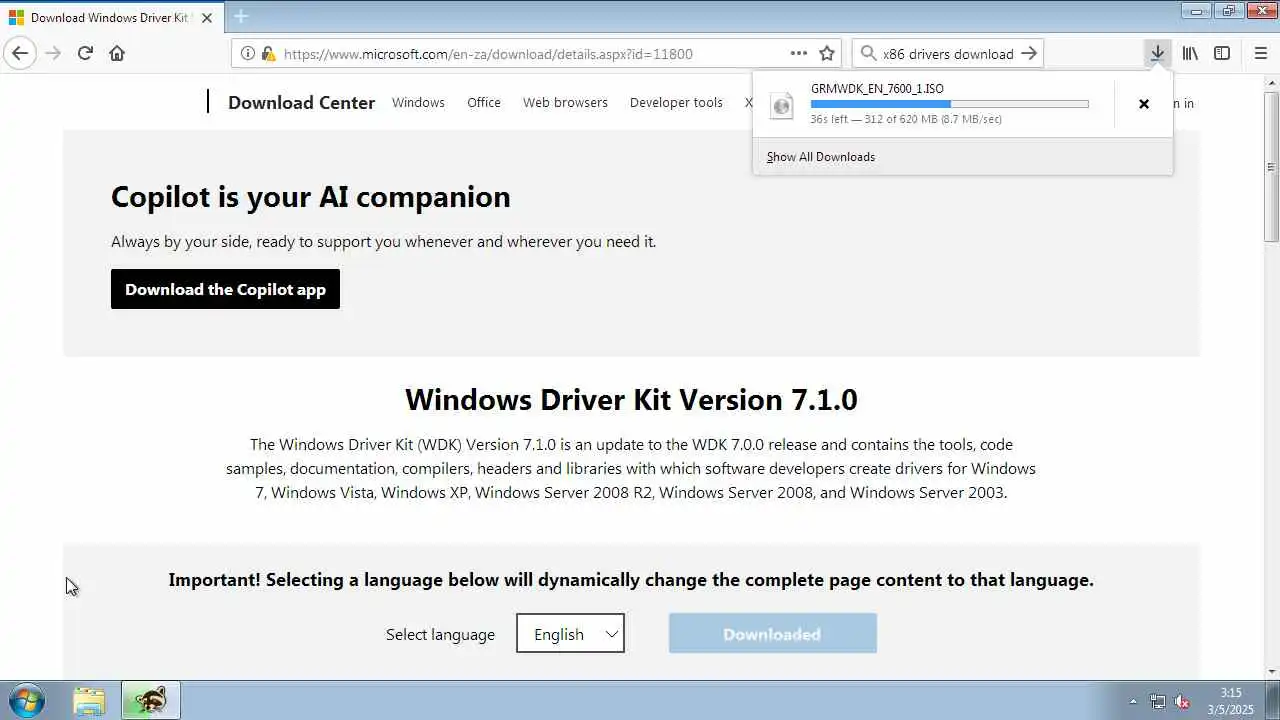The image size is (1280, 720).
Task: Open a new tab with plus
Action: [241, 17]
